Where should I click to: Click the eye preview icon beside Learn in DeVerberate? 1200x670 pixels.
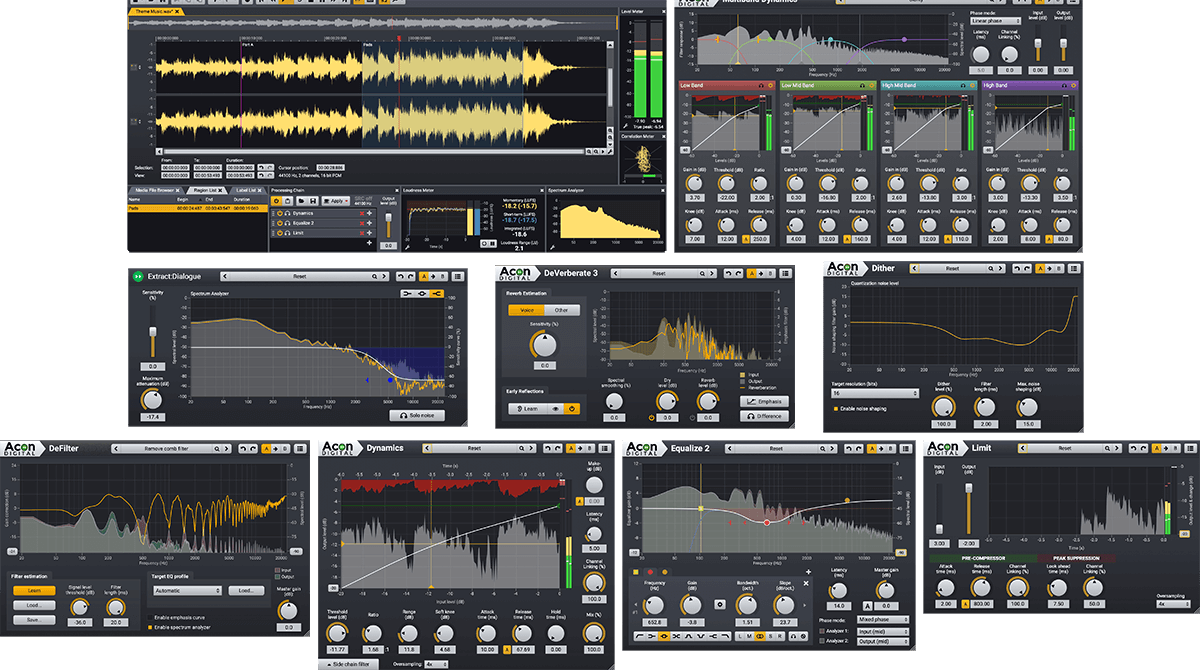pos(555,409)
